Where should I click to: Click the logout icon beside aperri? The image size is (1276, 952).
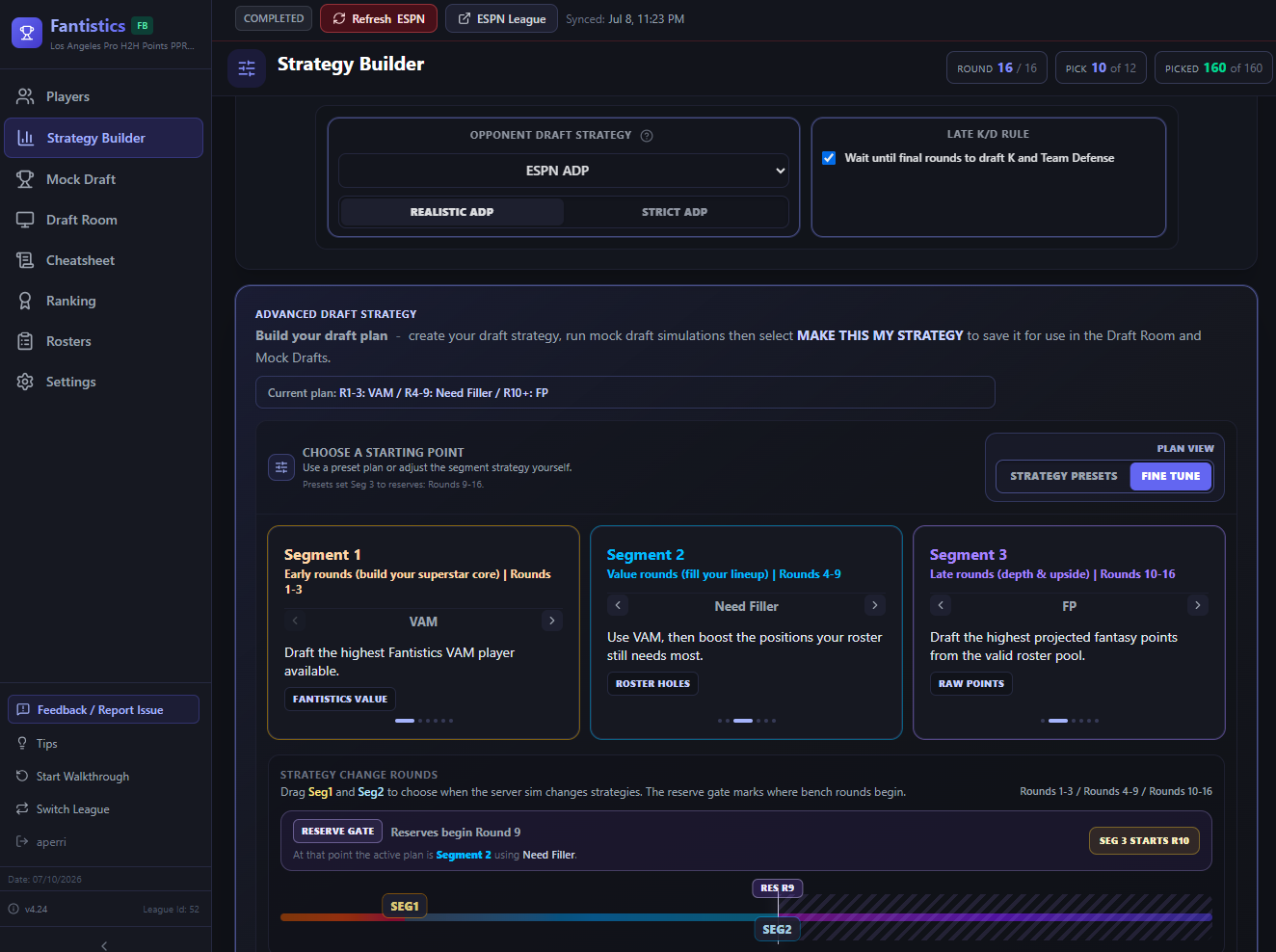point(22,841)
